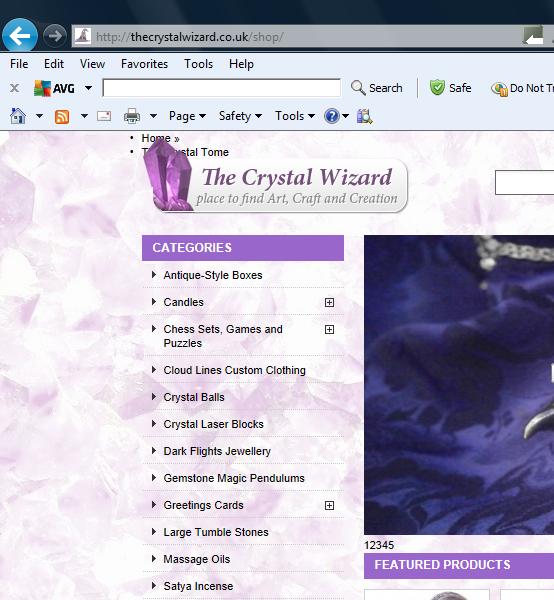Screen dimensions: 554x600
Task: Click the CATEGORIES heading bar
Action: point(243,248)
